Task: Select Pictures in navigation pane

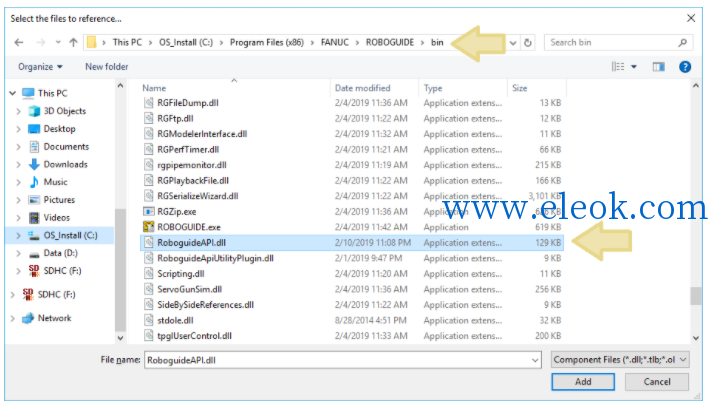Action: (59, 200)
